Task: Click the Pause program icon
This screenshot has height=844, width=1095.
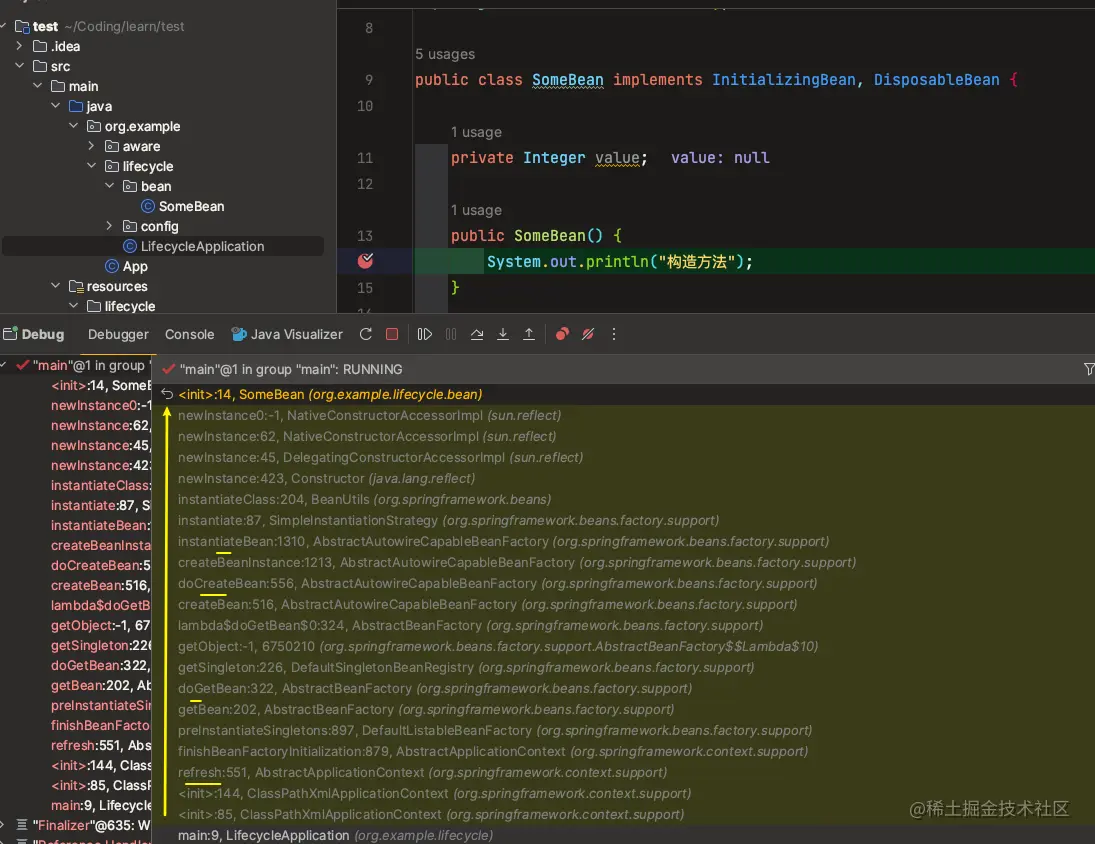Action: click(x=451, y=334)
